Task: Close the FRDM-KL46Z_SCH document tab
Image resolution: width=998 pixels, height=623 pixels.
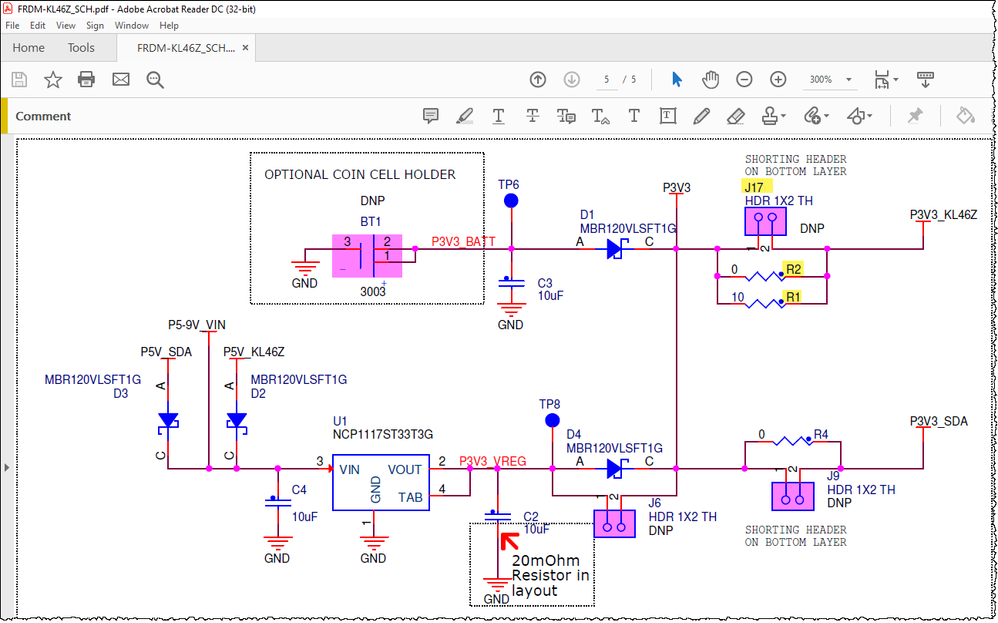Action: (x=245, y=48)
